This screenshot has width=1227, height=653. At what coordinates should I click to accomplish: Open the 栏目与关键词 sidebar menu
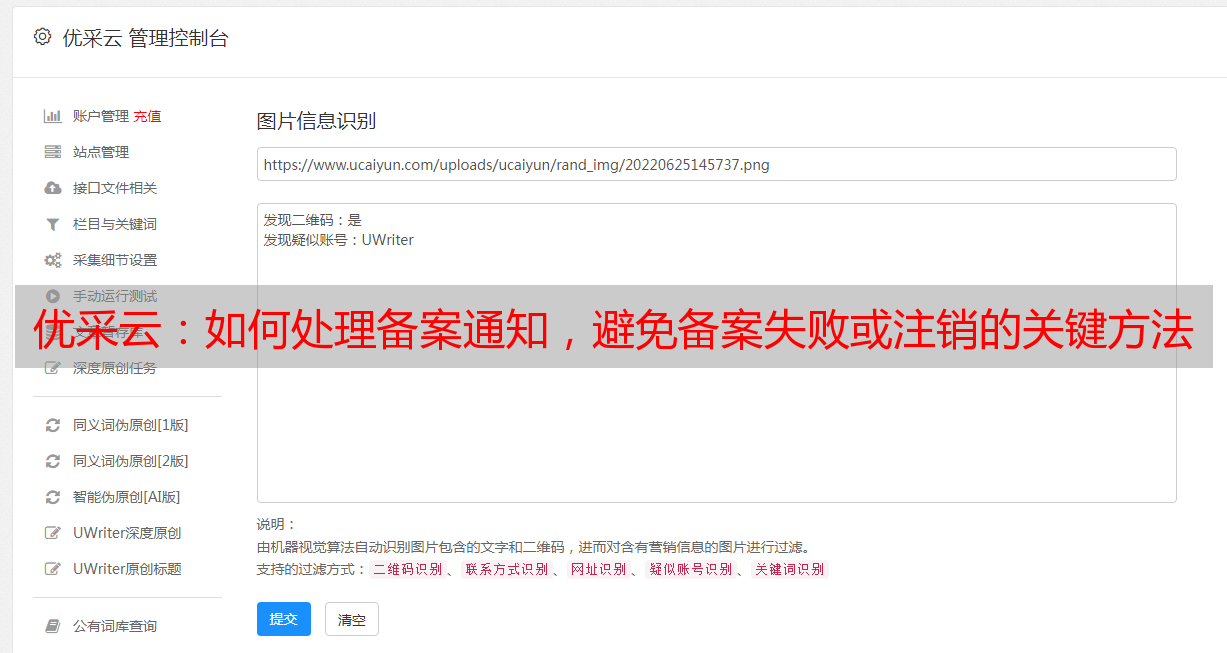pyautogui.click(x=115, y=224)
